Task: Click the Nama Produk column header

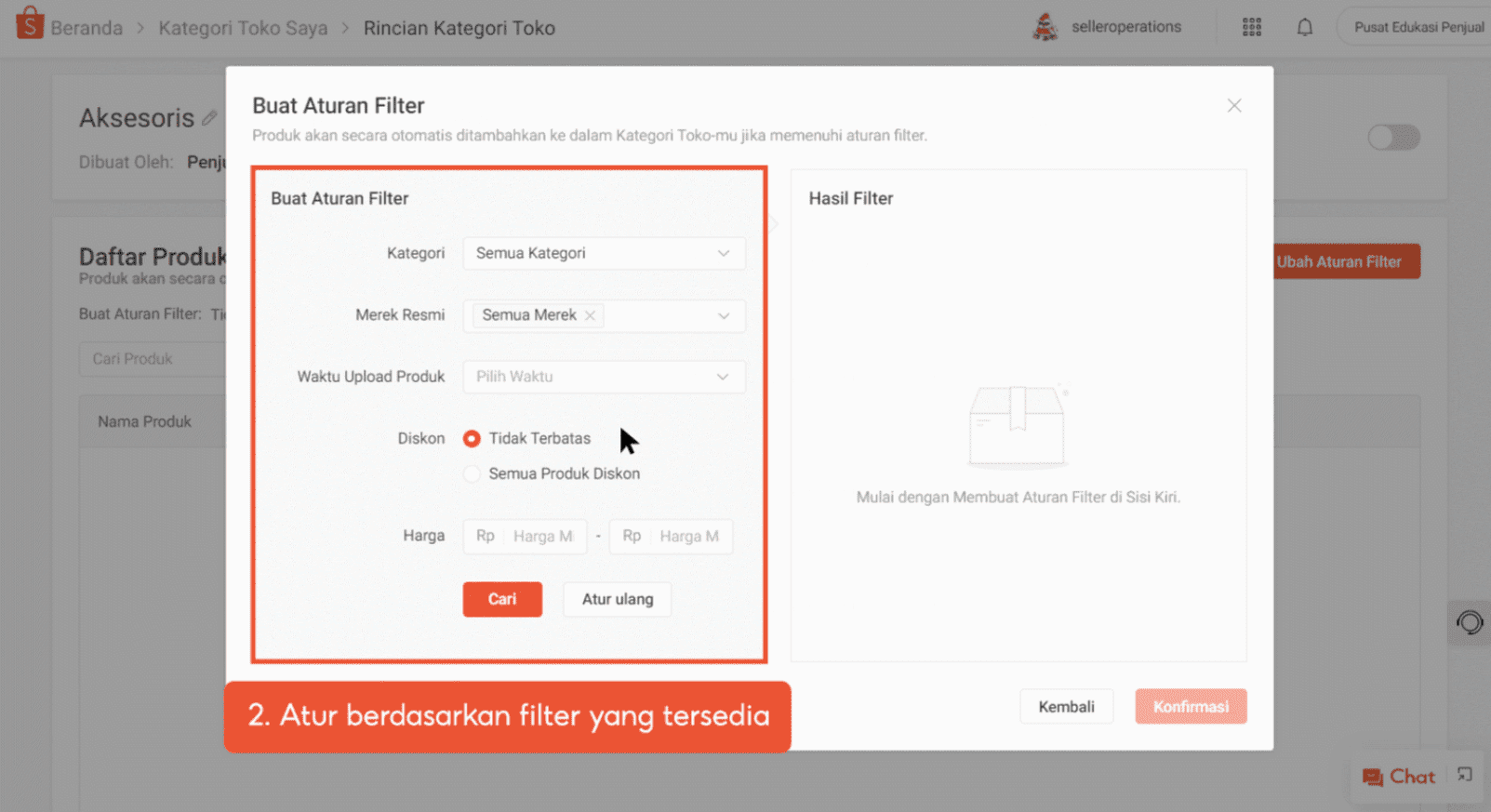Action: (x=144, y=421)
